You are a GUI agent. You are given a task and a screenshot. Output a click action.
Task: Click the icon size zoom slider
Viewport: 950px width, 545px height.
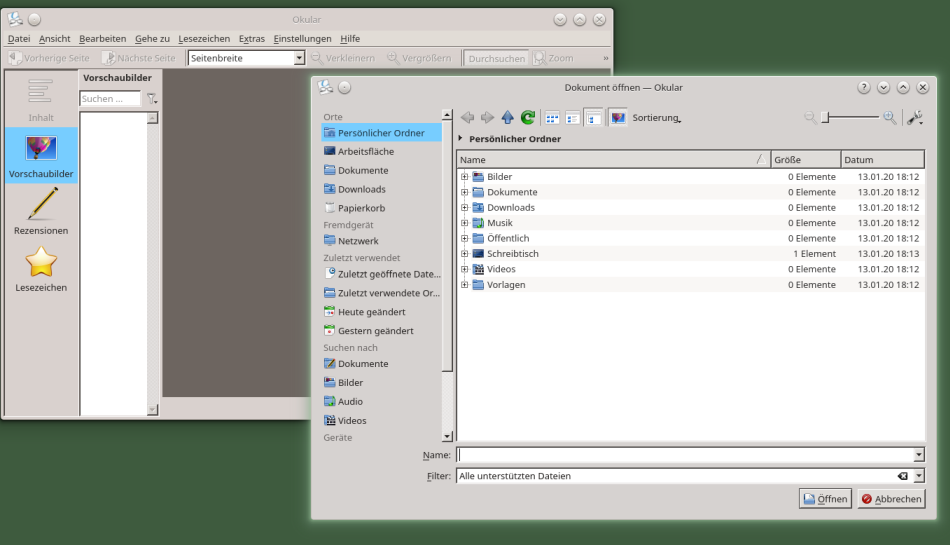(x=850, y=118)
